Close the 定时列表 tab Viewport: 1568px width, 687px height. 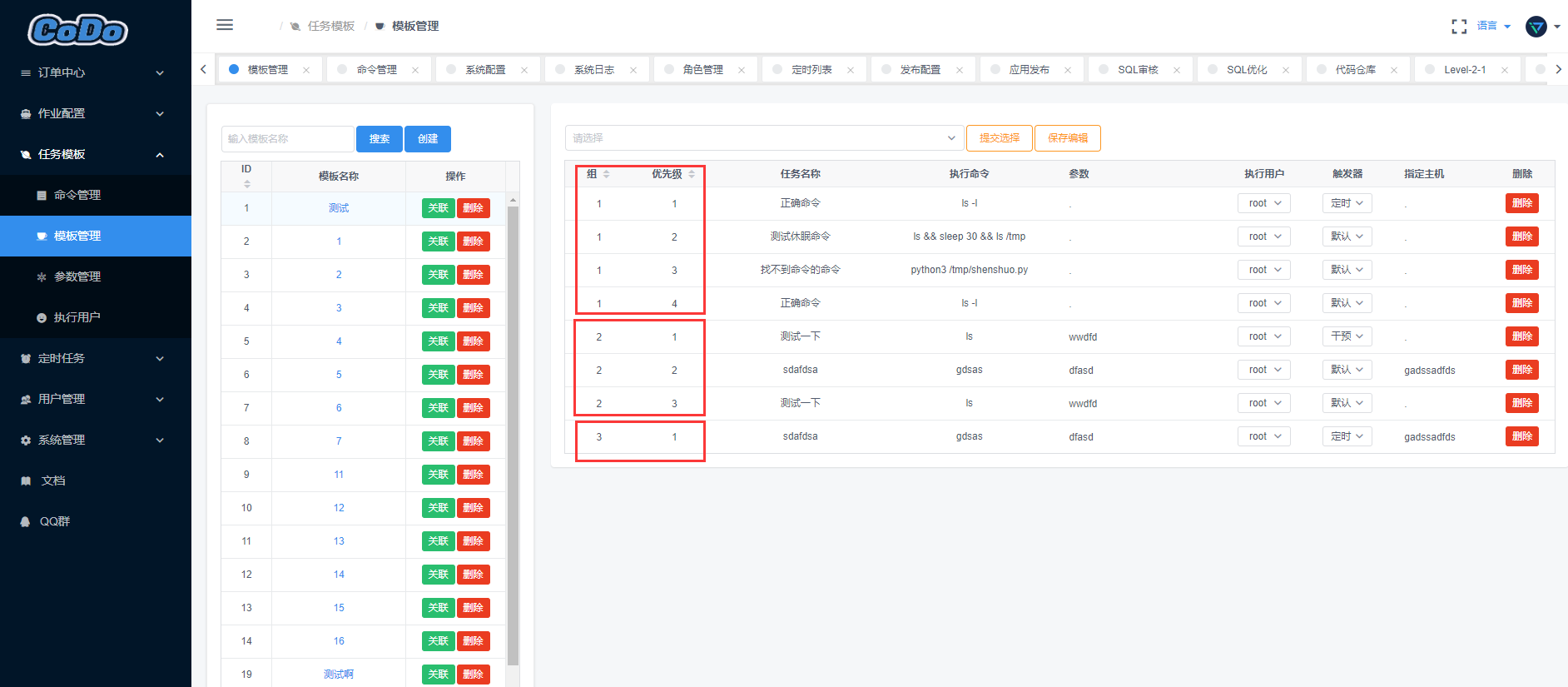tap(851, 70)
